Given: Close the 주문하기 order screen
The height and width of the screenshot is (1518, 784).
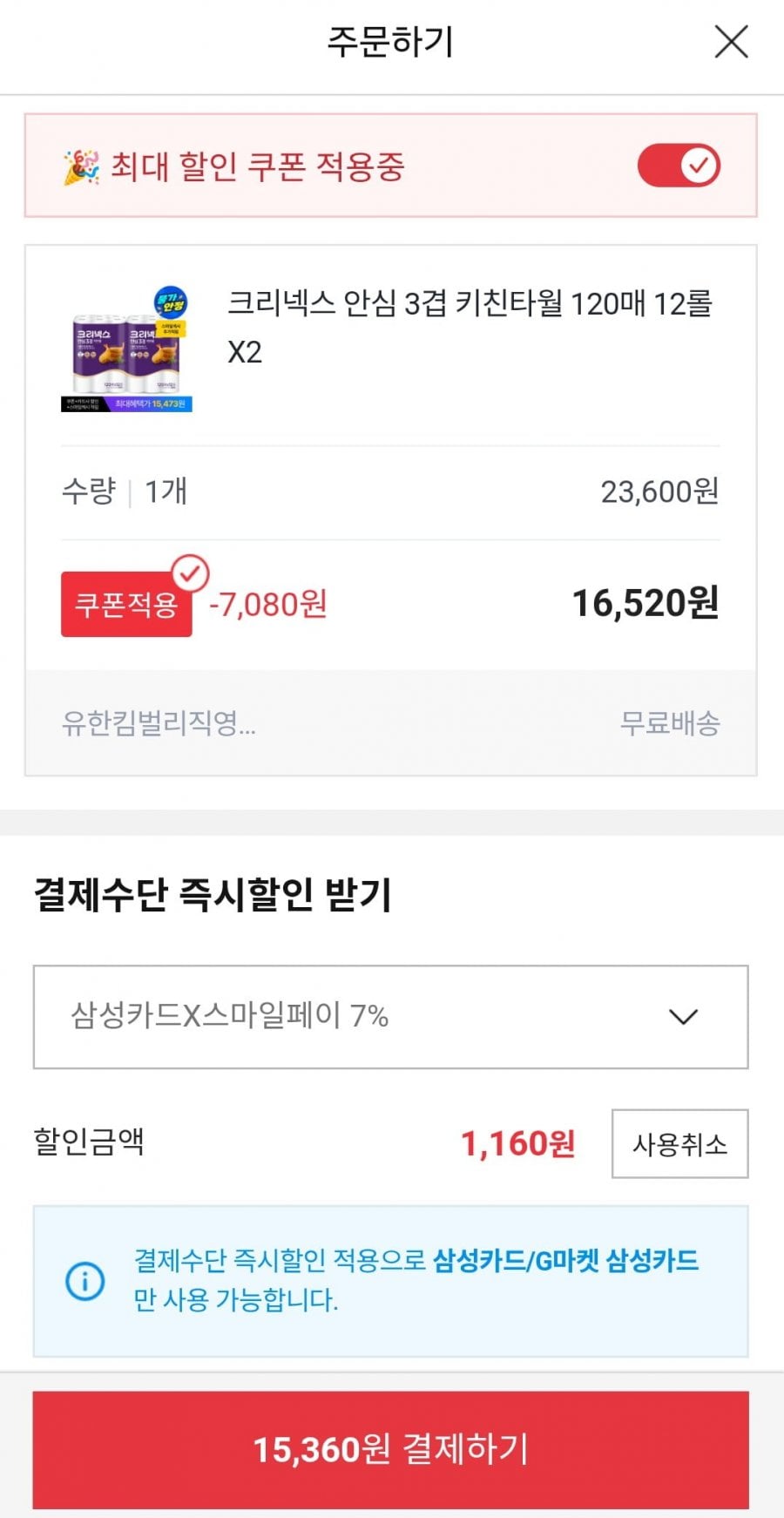Looking at the screenshot, I should point(731,41).
